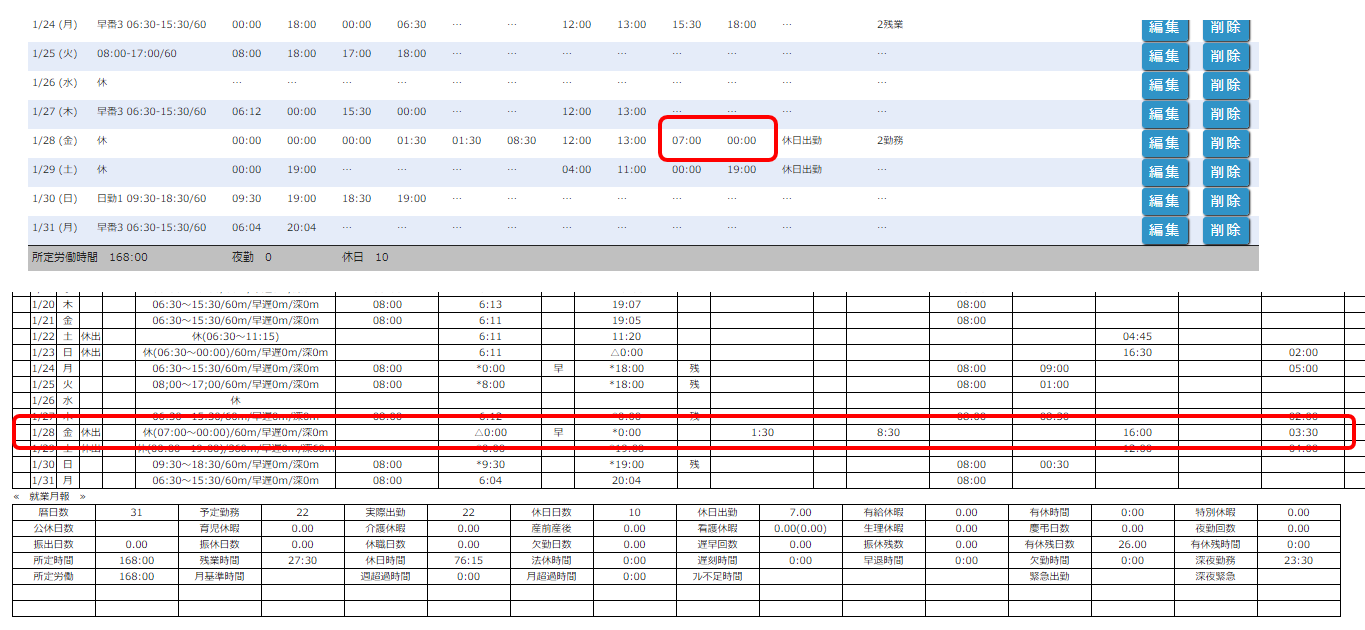Open edit for 1/27 (木) early shift
1365x630 pixels.
coord(1165,114)
